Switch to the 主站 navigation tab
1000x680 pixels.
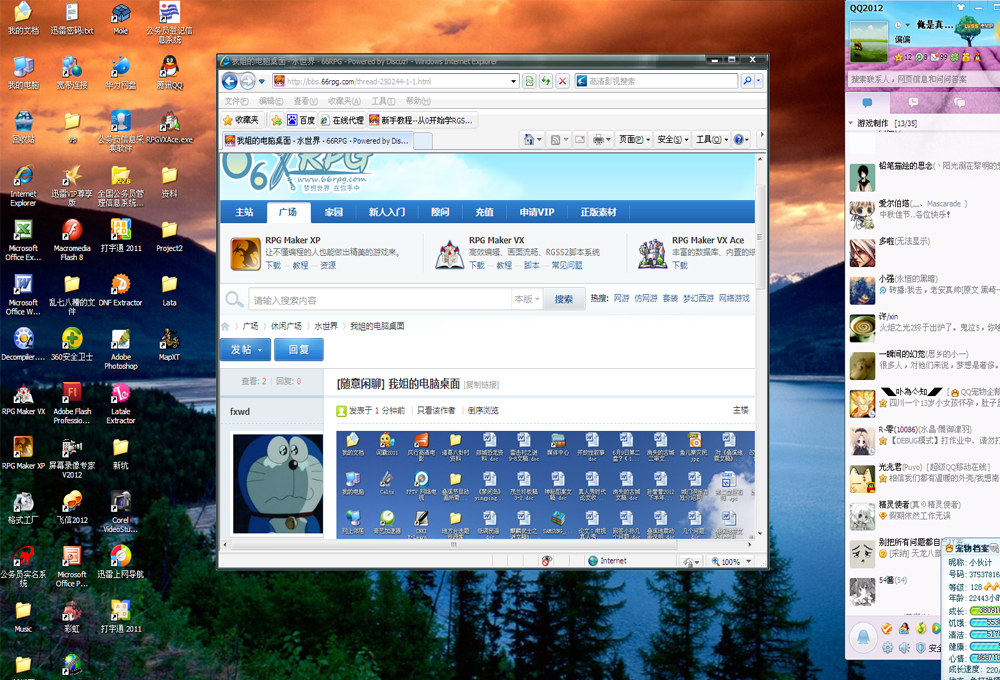[244, 212]
